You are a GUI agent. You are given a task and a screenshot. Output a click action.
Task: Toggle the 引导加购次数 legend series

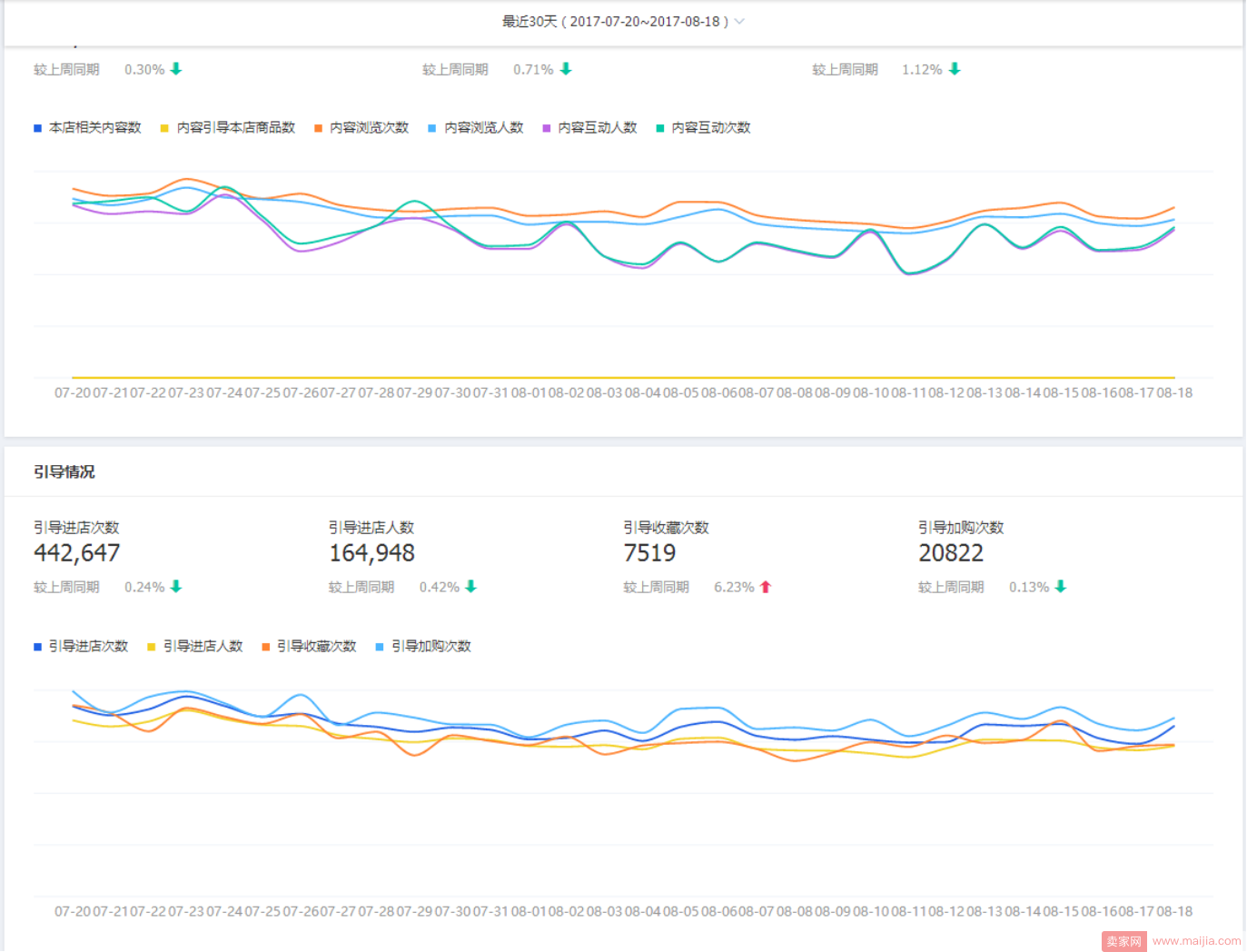click(x=423, y=647)
